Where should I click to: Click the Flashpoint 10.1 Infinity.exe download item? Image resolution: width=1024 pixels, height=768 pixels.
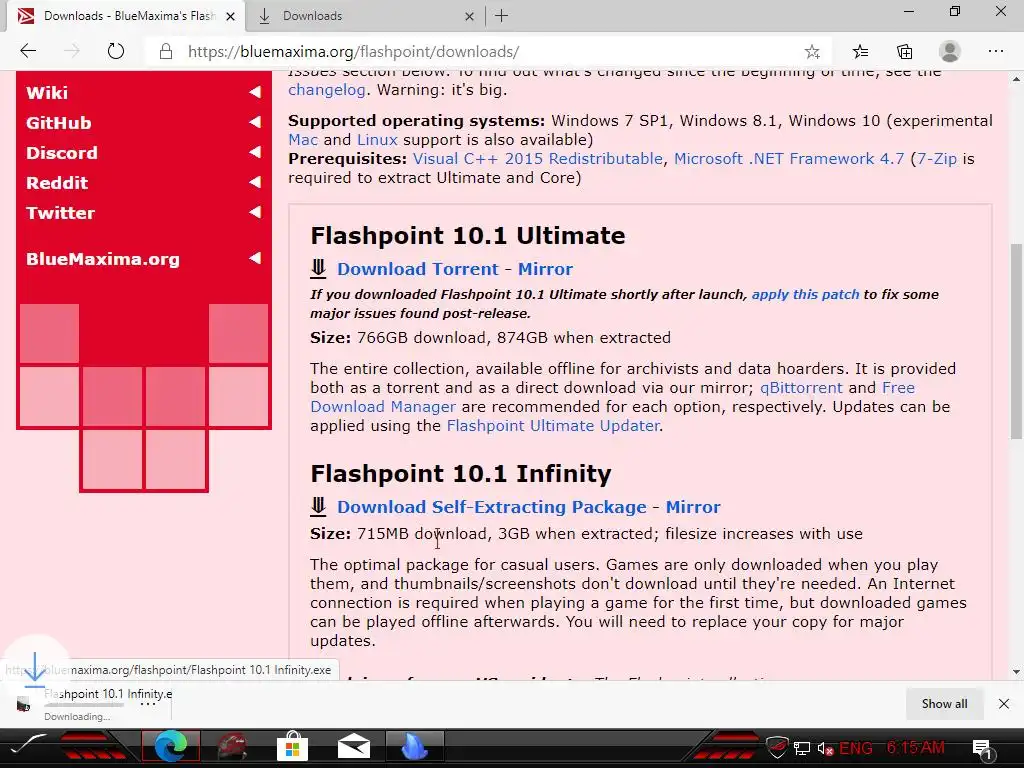(x=91, y=704)
